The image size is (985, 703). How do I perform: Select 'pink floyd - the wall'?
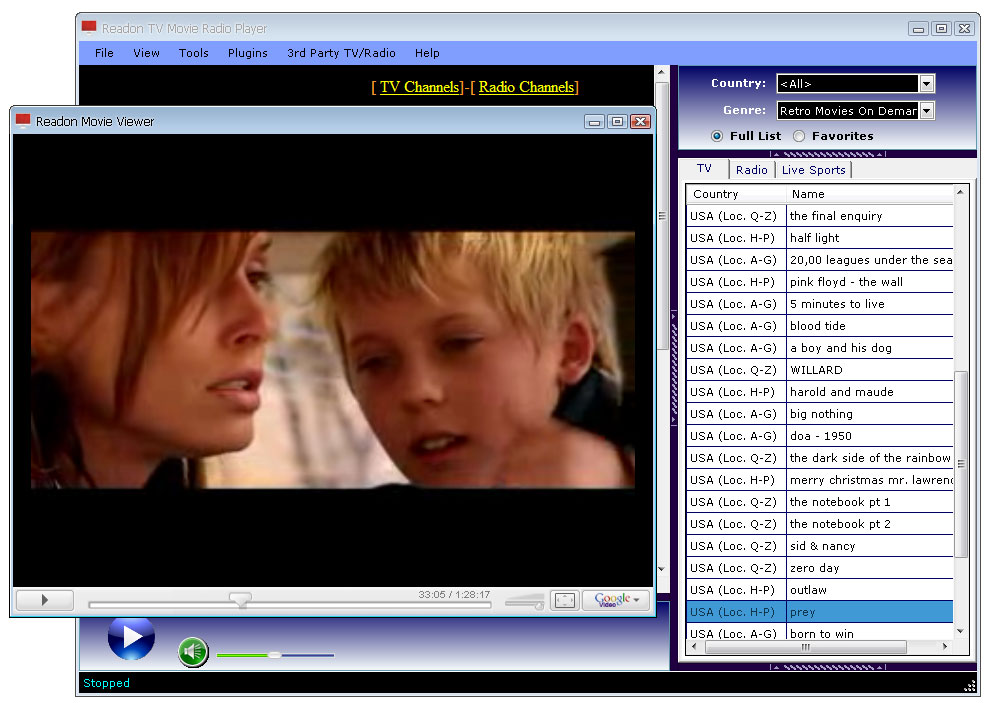click(820, 282)
